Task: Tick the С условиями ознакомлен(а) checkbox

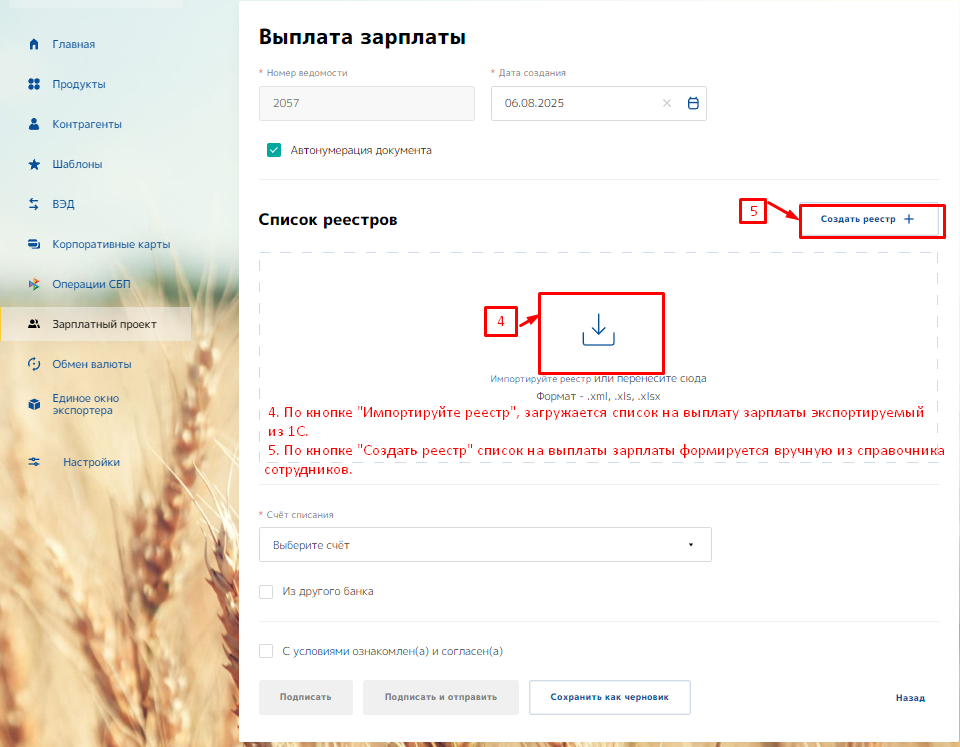Action: tap(266, 651)
